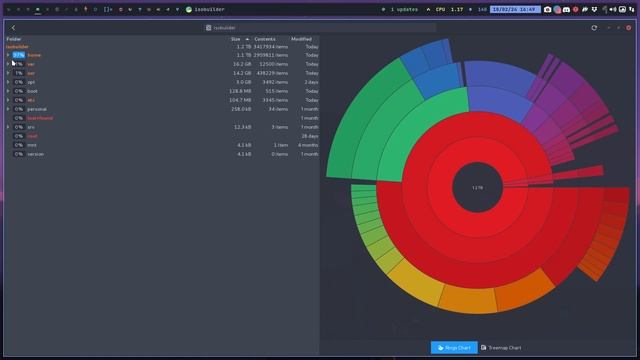Click the round app icon beside the panel title
640x360 pixels.
coord(189,9)
